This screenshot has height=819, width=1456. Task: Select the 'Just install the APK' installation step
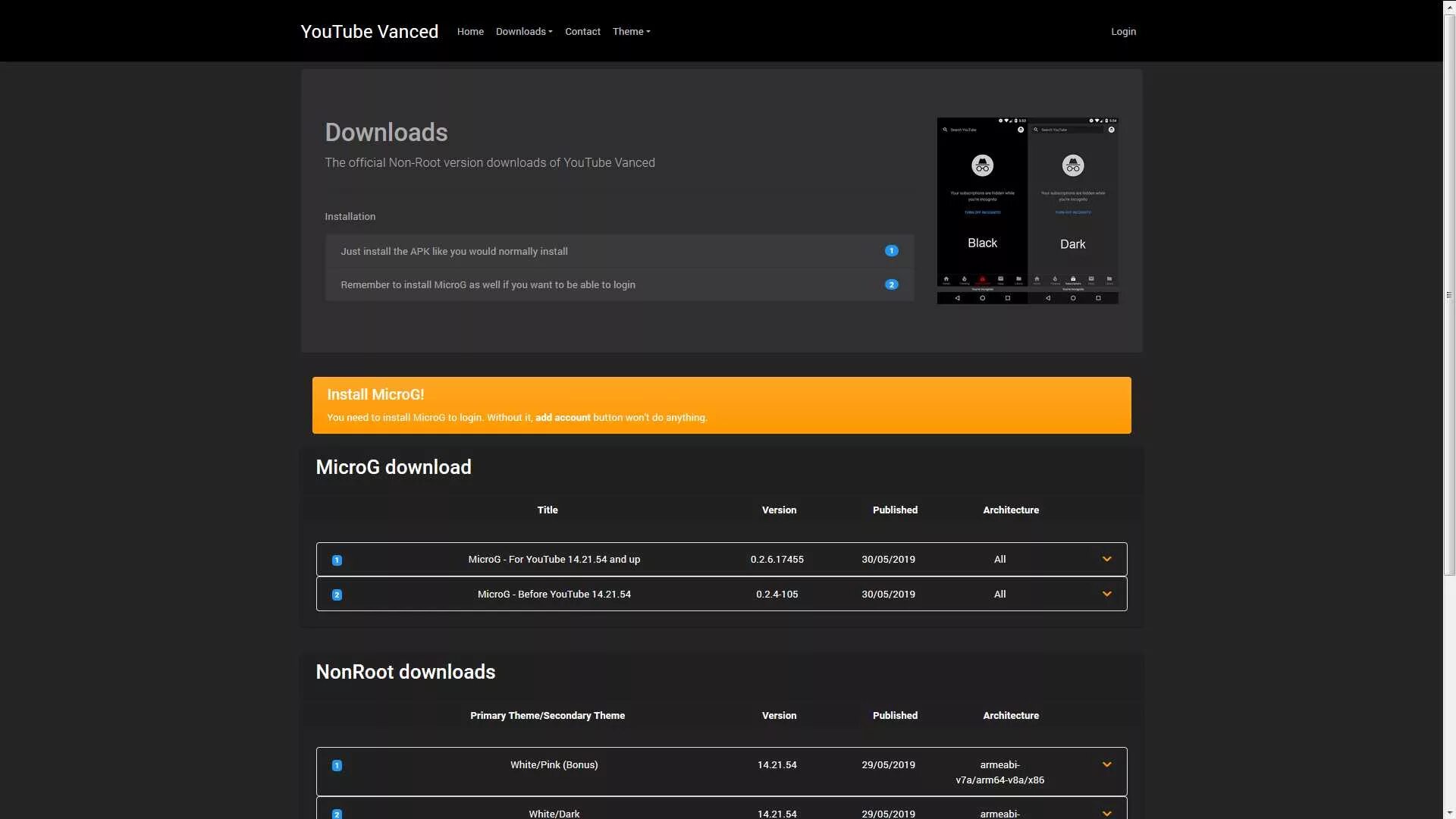[453, 252]
